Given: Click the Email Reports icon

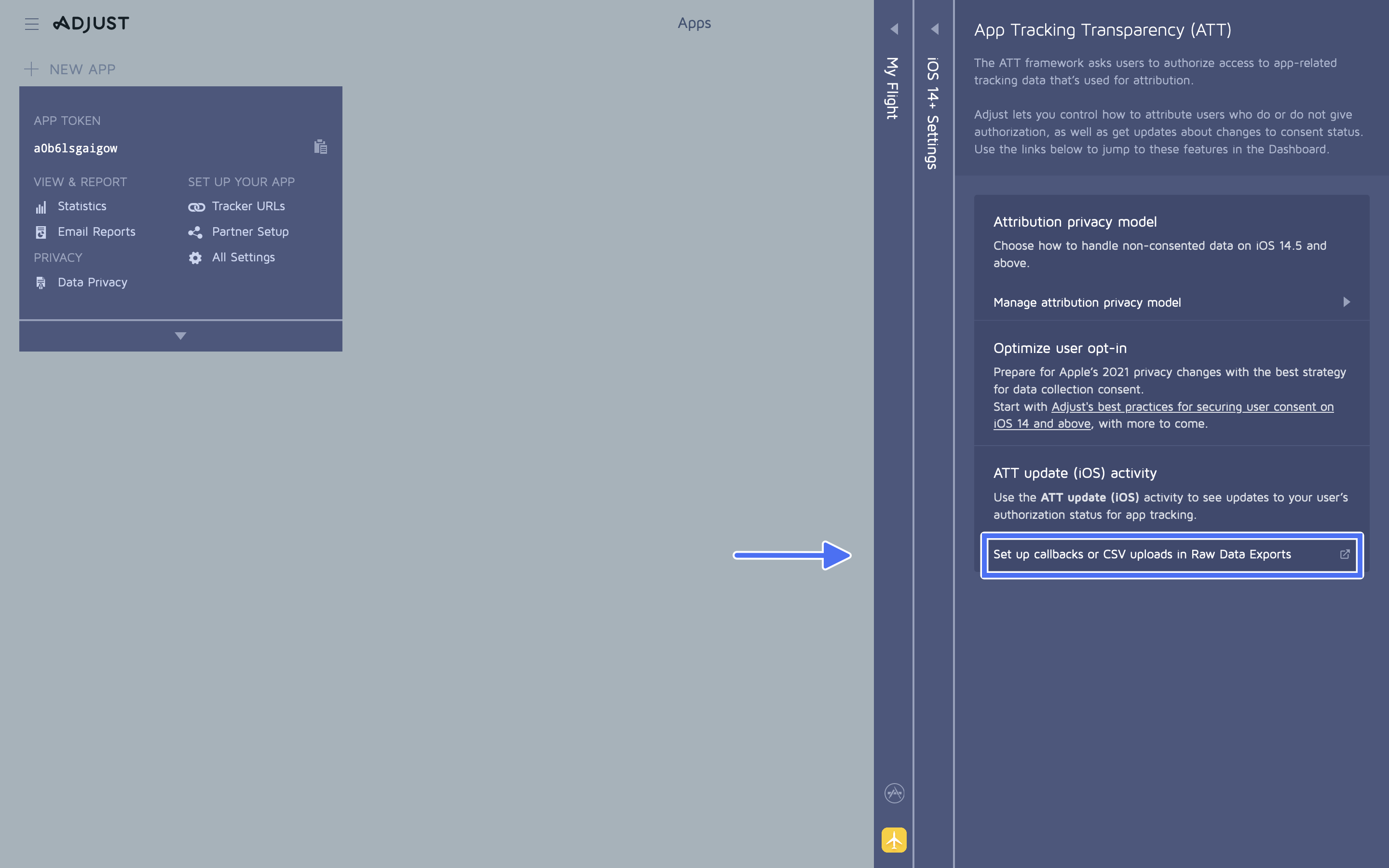Looking at the screenshot, I should (41, 232).
